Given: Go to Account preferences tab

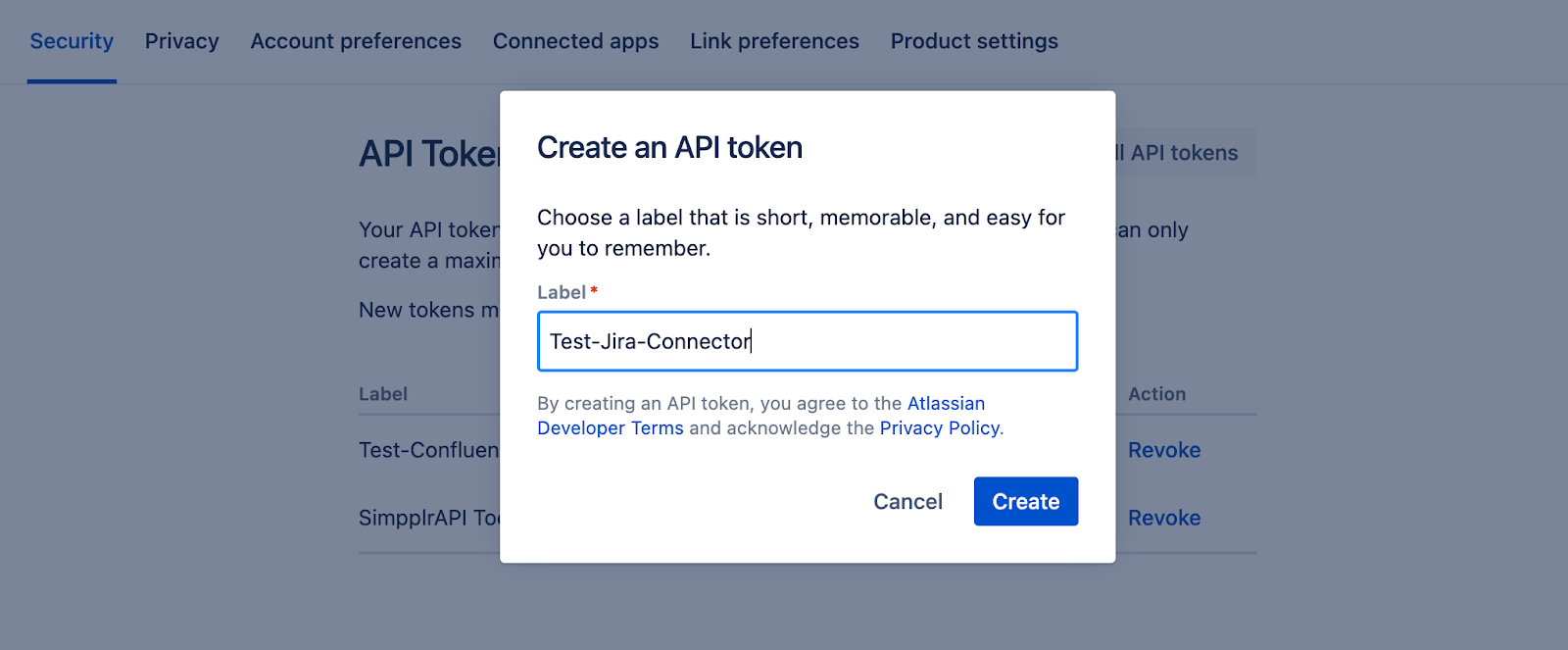Looking at the screenshot, I should 356,41.
